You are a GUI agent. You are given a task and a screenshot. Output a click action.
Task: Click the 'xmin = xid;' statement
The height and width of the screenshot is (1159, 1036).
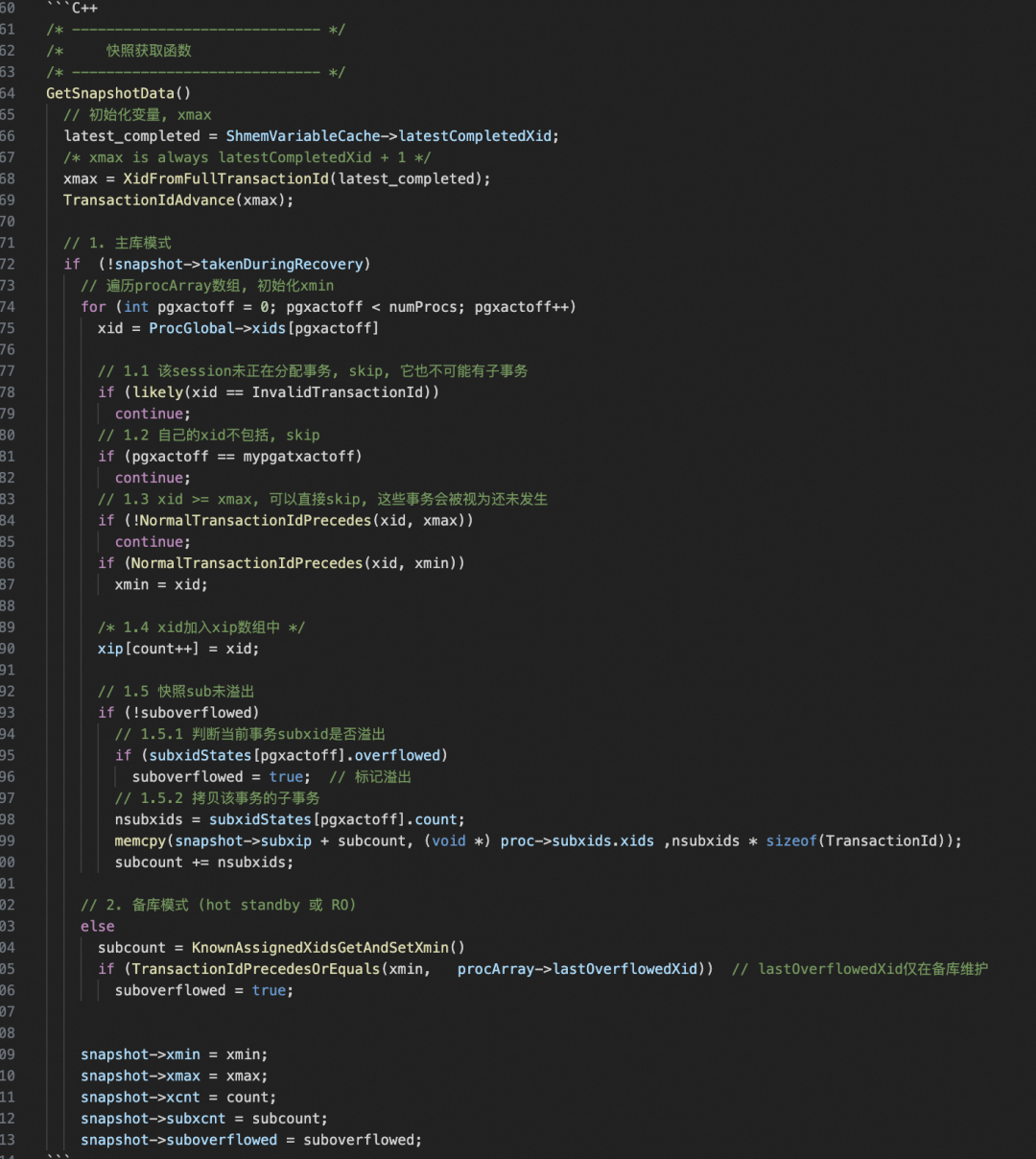tap(161, 584)
